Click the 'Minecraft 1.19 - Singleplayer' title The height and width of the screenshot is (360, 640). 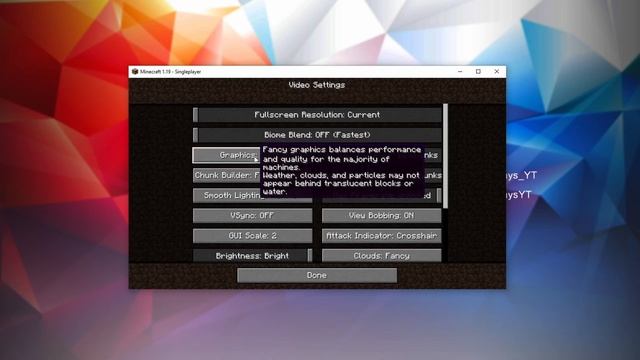[x=171, y=71]
